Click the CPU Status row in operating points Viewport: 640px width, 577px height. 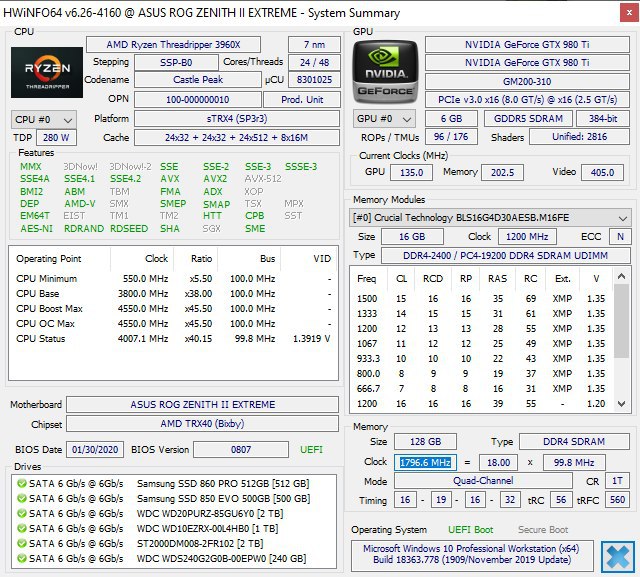click(x=173, y=339)
